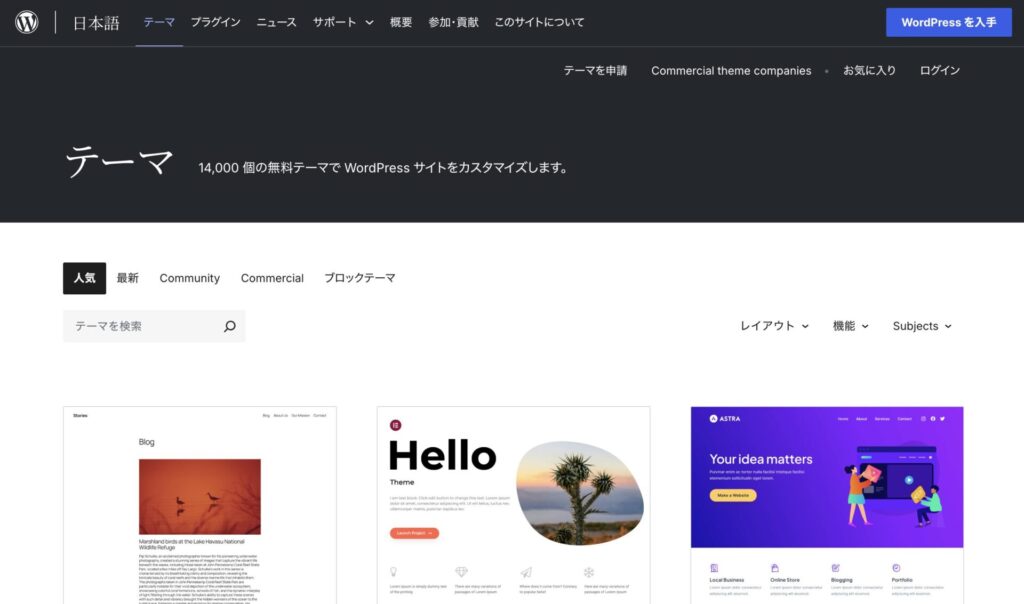Switch to the 最新 tab
This screenshot has width=1024, height=604.
(127, 278)
